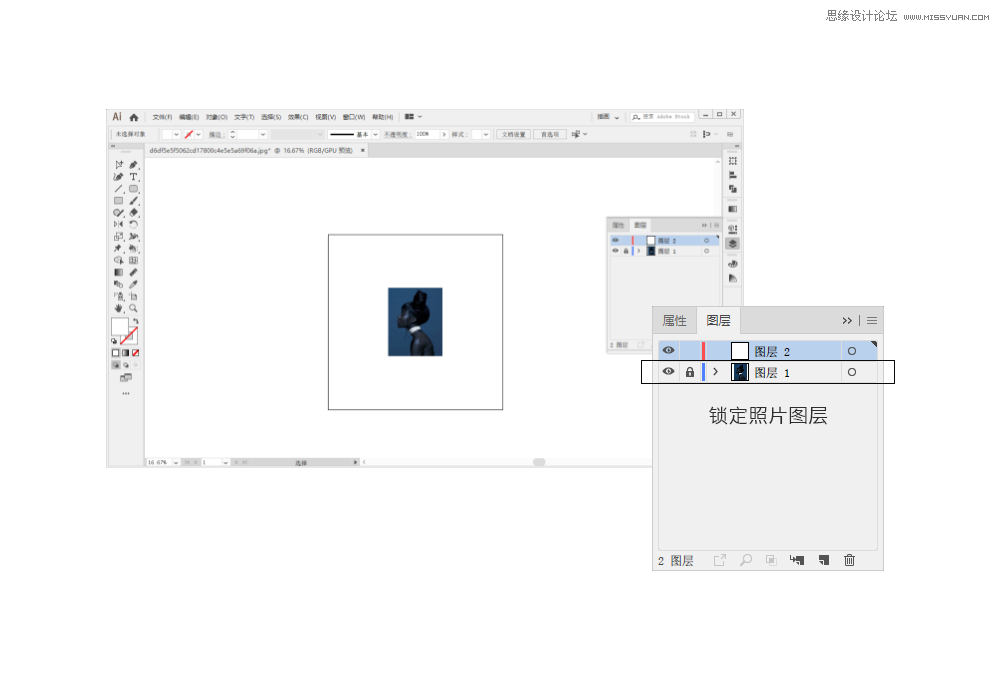Click the trash icon in the enlarged layers panel
The height and width of the screenshot is (680, 1000).
[849, 560]
